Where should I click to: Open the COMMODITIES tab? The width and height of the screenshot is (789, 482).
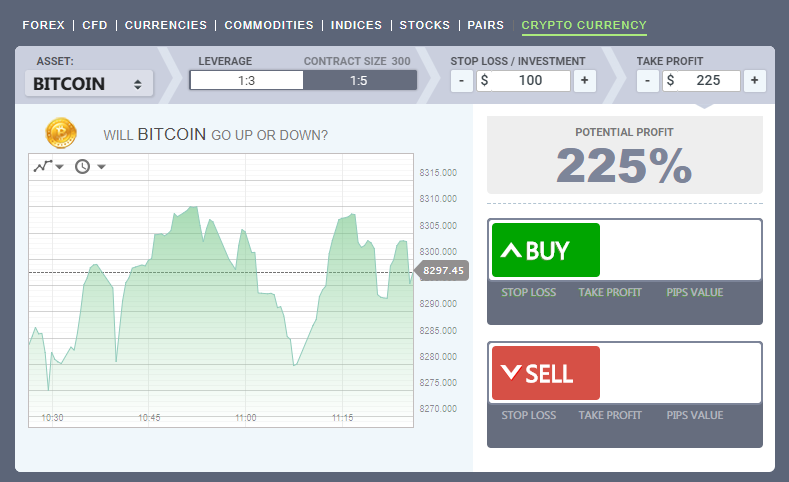click(x=269, y=25)
